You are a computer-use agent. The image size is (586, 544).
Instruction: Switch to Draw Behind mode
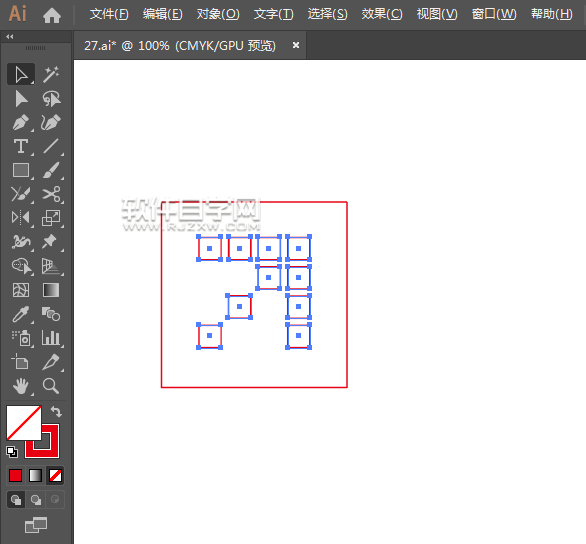point(36,500)
